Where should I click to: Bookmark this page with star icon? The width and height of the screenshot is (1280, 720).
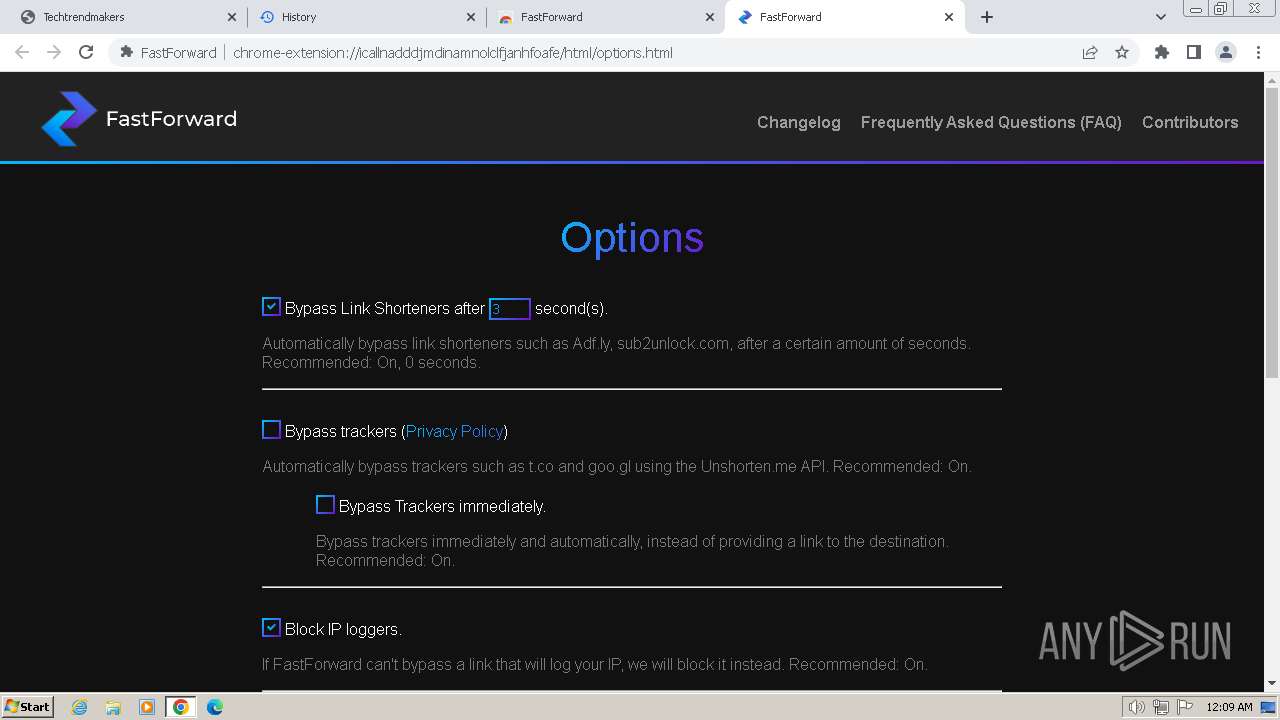point(1122,52)
